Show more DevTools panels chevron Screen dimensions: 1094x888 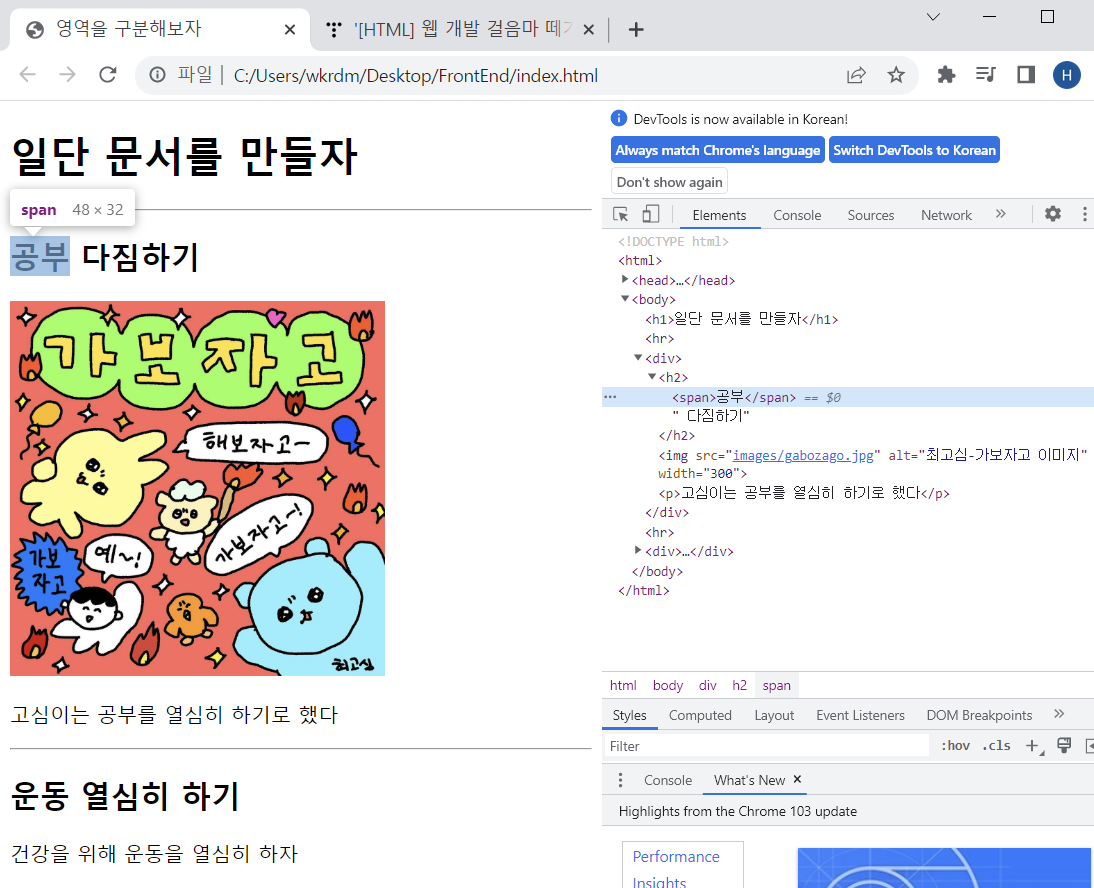click(1001, 214)
